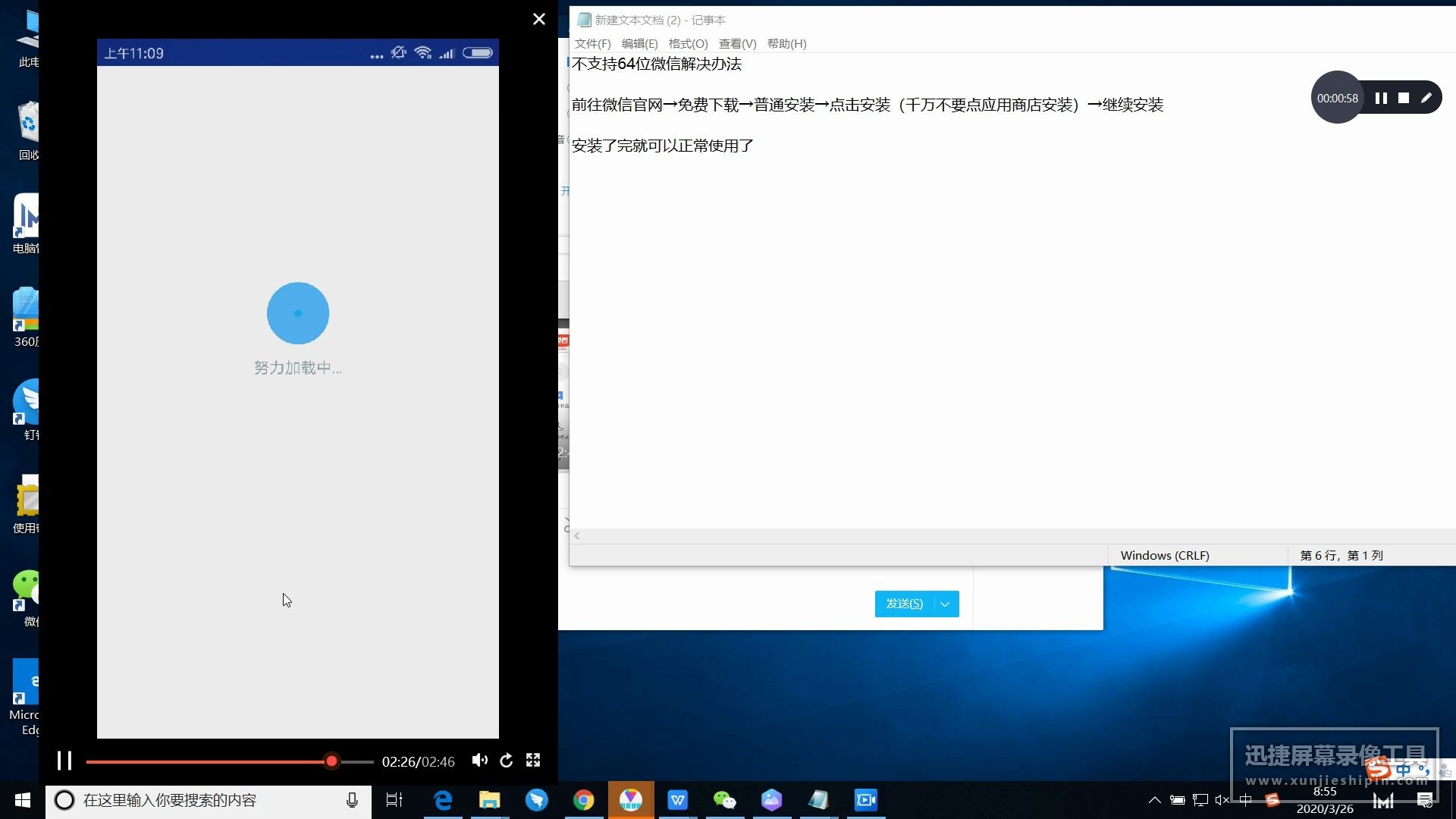Screen dimensions: 1456x819
Task: Click the Chrome browser icon in taskbar
Action: click(x=582, y=799)
